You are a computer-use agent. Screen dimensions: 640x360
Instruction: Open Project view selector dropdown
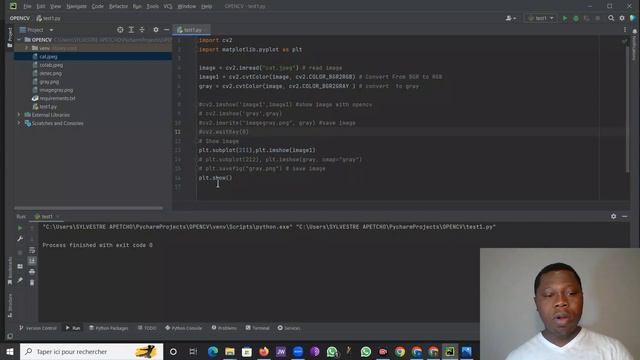pos(37,30)
